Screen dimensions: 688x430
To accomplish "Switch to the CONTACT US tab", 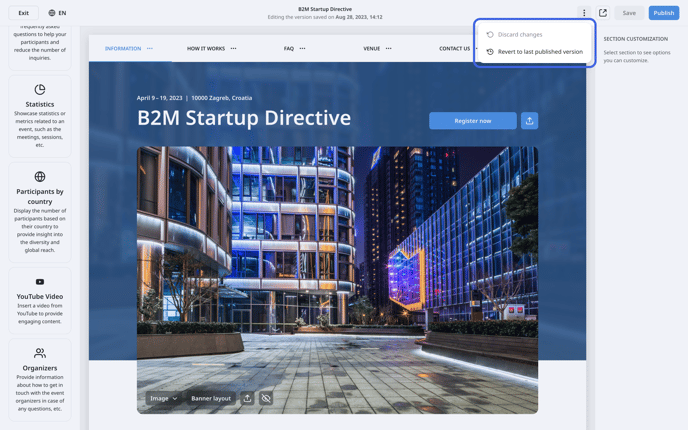I will [x=454, y=48].
